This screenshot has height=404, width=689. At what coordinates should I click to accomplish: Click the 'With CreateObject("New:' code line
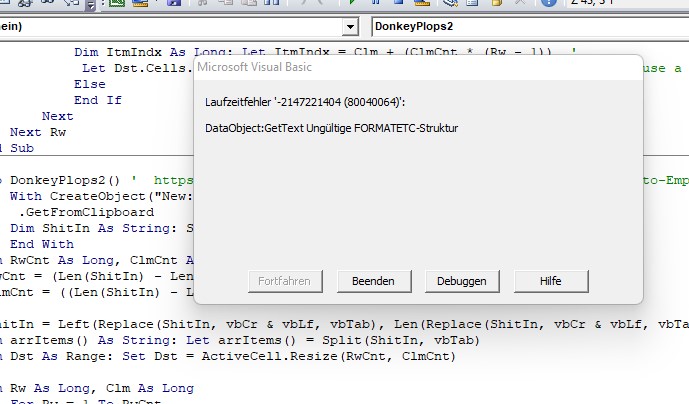click(102, 197)
